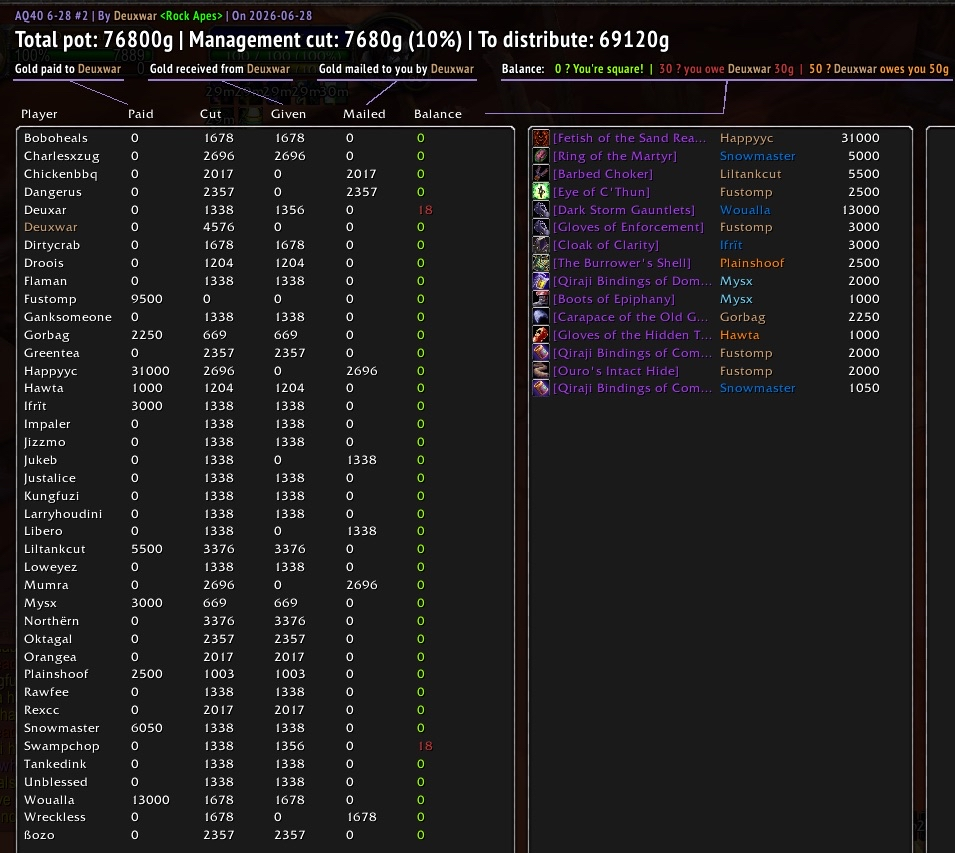The height and width of the screenshot is (853, 955).
Task: Click the Qiraji Bindings icon in the Snowmaster 1050 row
Action: (x=541, y=388)
